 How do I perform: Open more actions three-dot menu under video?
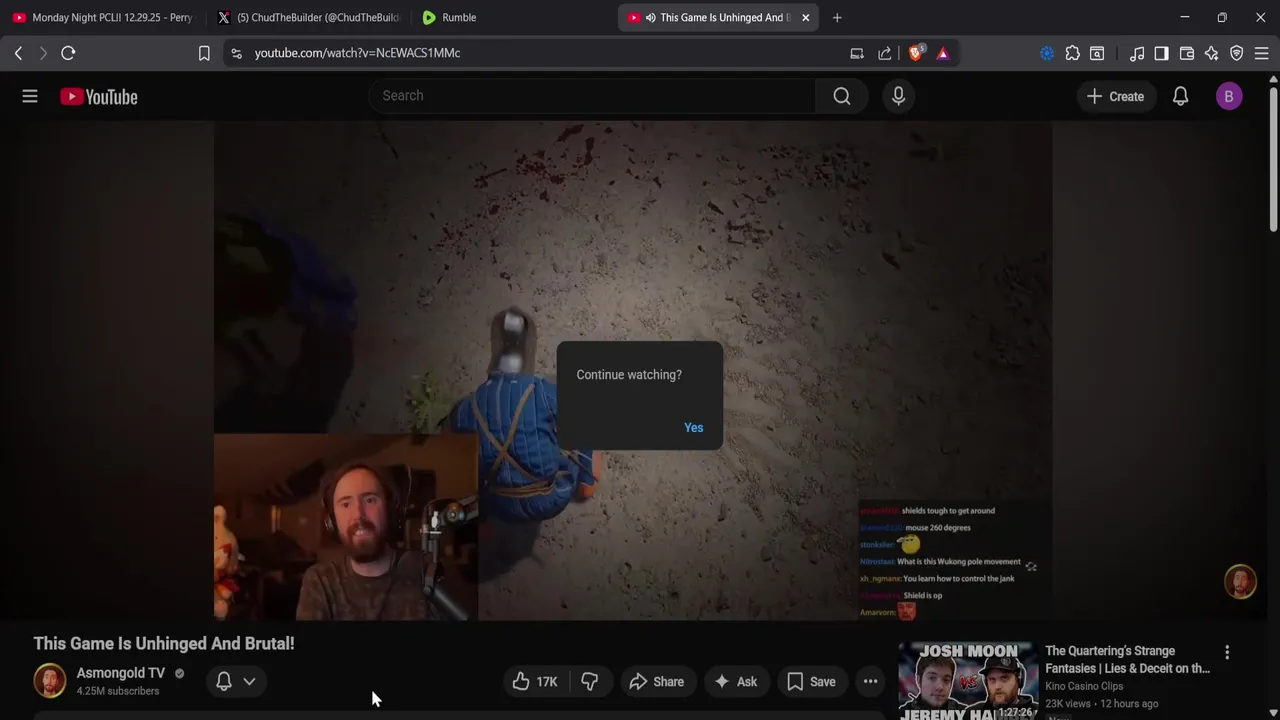[x=871, y=682]
